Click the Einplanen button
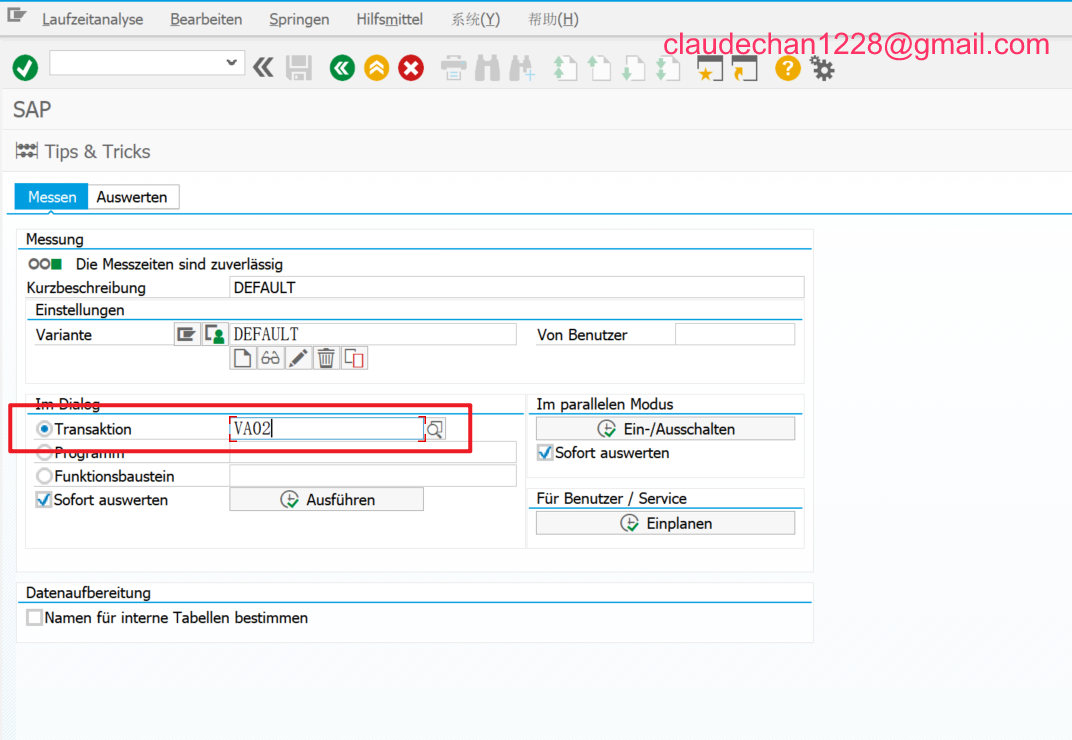 (665, 523)
